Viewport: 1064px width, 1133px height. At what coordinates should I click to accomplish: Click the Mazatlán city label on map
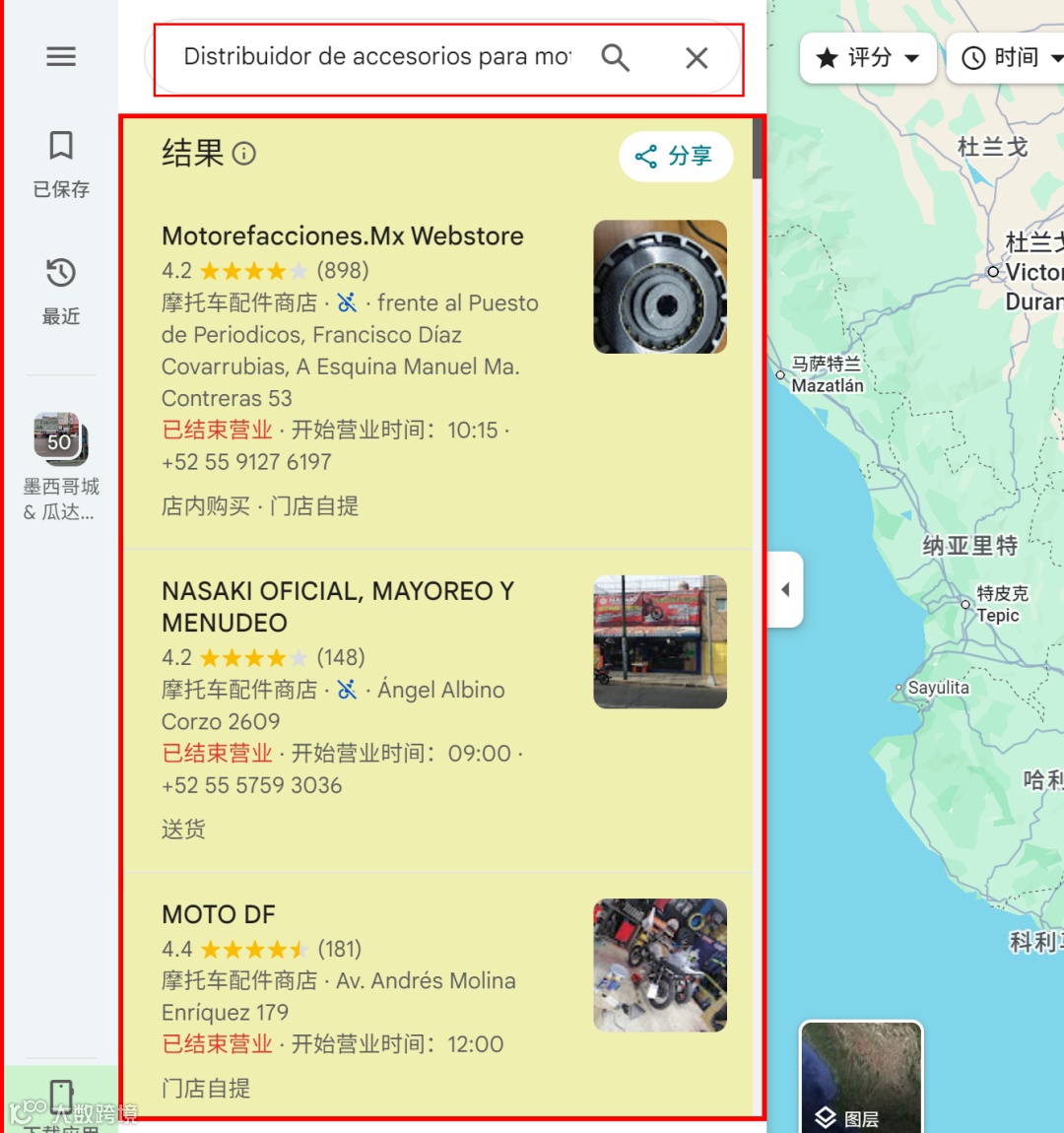pyautogui.click(x=828, y=386)
